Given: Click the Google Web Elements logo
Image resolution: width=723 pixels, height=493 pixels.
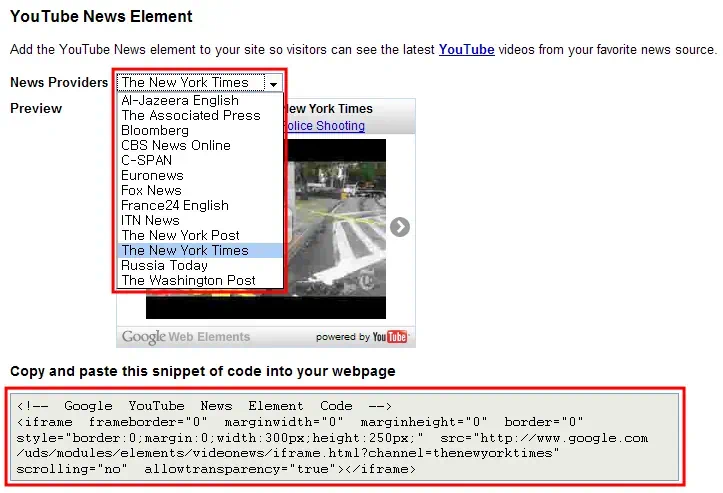Looking at the screenshot, I should [x=186, y=337].
